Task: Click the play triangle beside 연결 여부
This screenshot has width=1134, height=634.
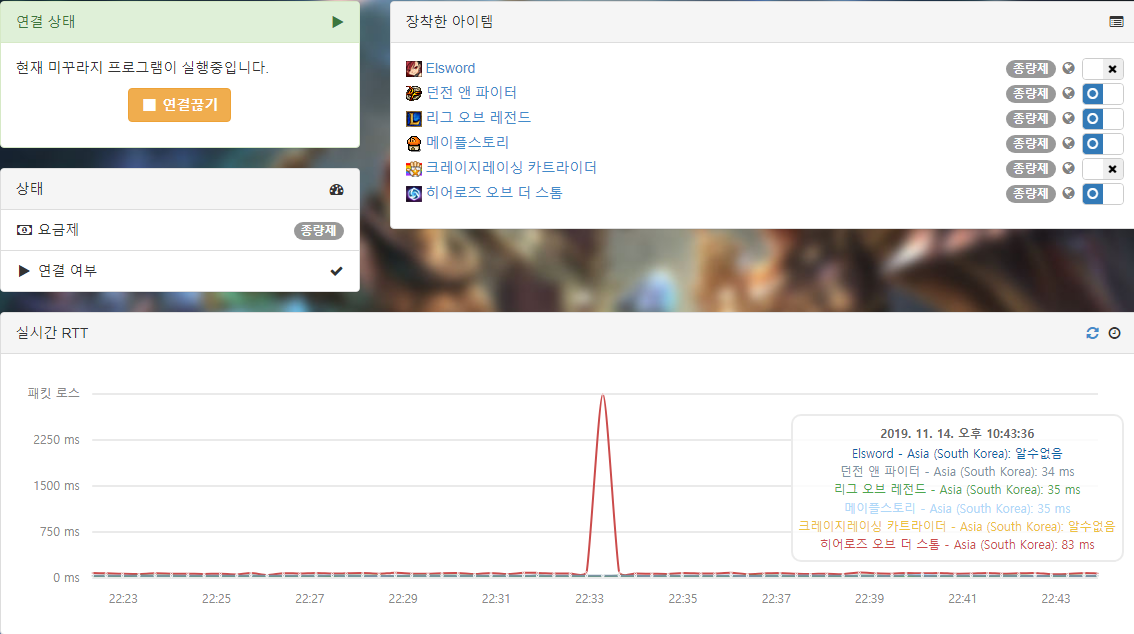Action: 24,270
